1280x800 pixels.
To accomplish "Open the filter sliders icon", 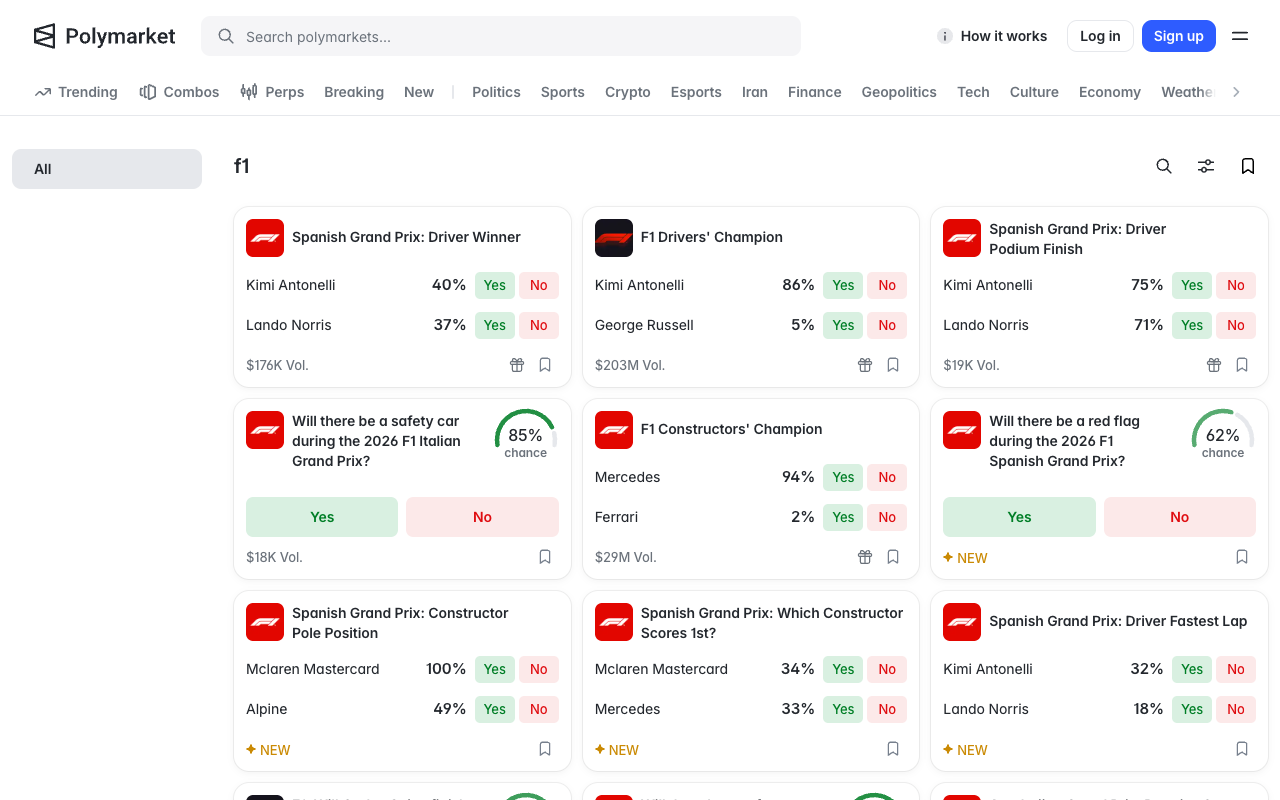I will [x=1206, y=166].
